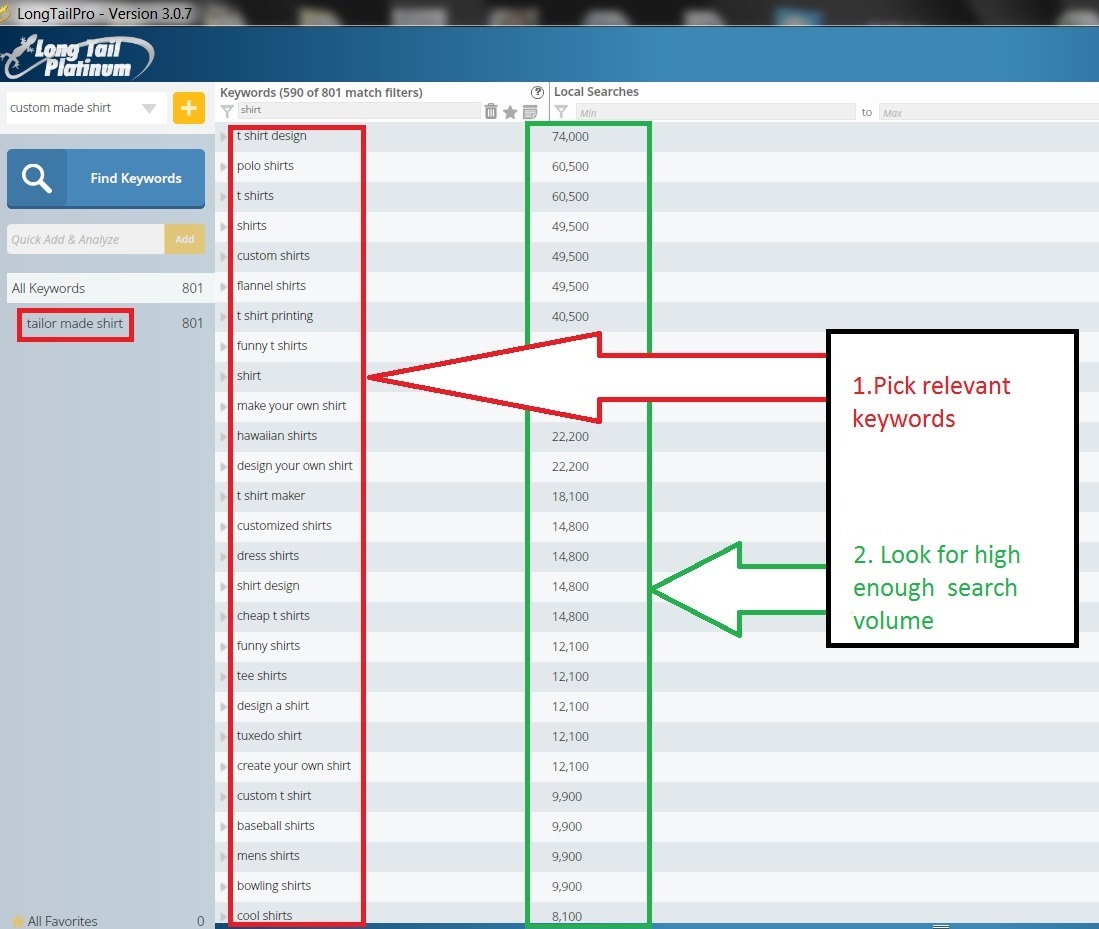Select the 'bowling shirts' keyword
Image resolution: width=1099 pixels, height=929 pixels.
click(x=274, y=886)
